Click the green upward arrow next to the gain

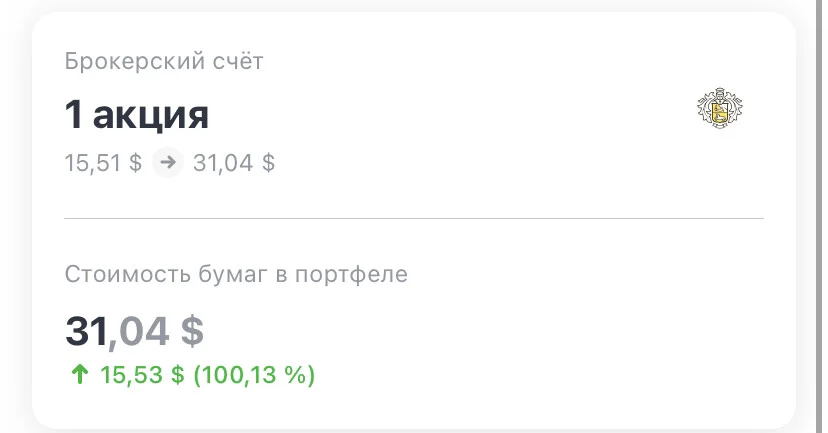coord(80,374)
